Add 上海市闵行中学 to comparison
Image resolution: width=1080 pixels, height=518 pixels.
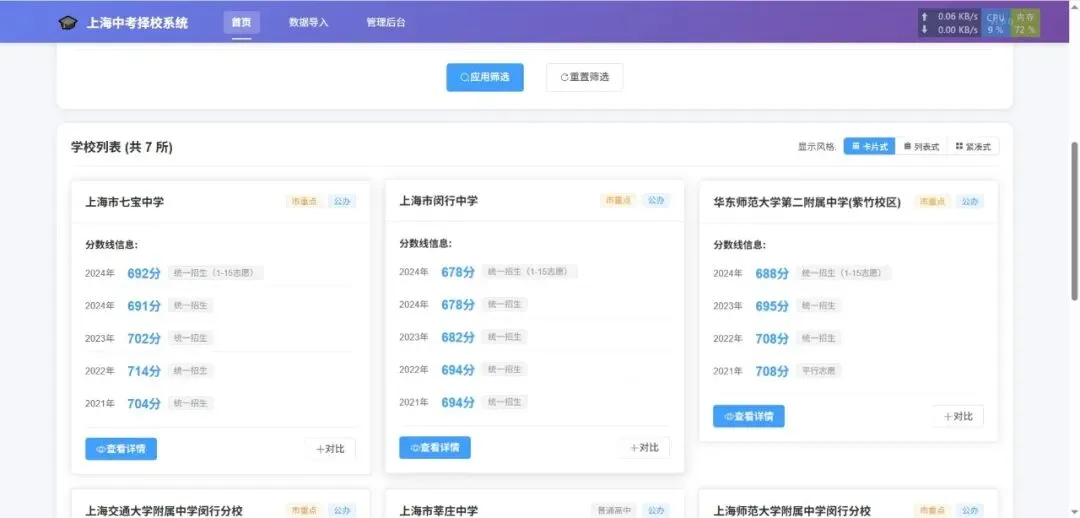[644, 448]
